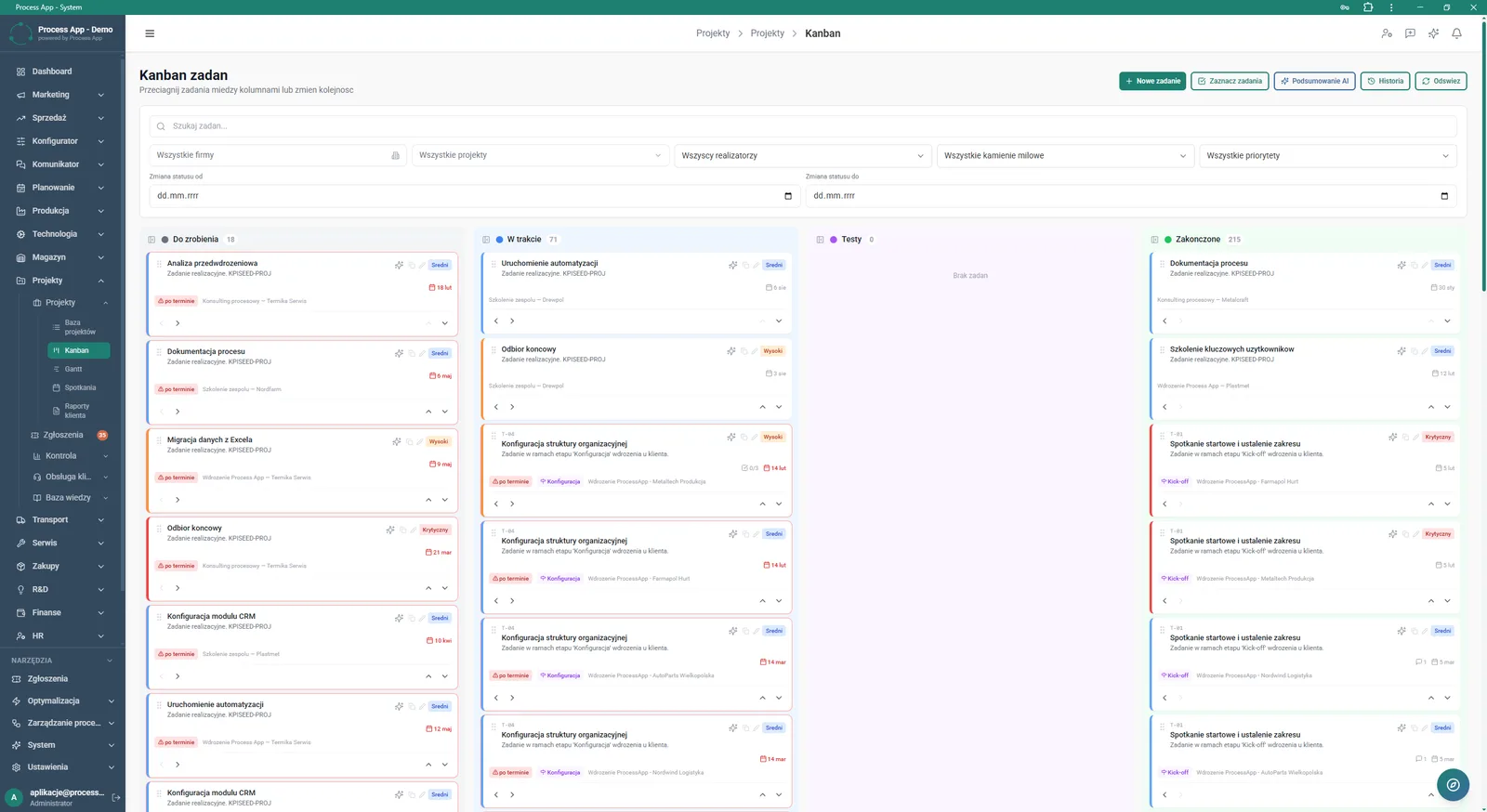The image size is (1487, 812).
Task: Open Zgłoszenia with 25 badge
Action: point(69,435)
